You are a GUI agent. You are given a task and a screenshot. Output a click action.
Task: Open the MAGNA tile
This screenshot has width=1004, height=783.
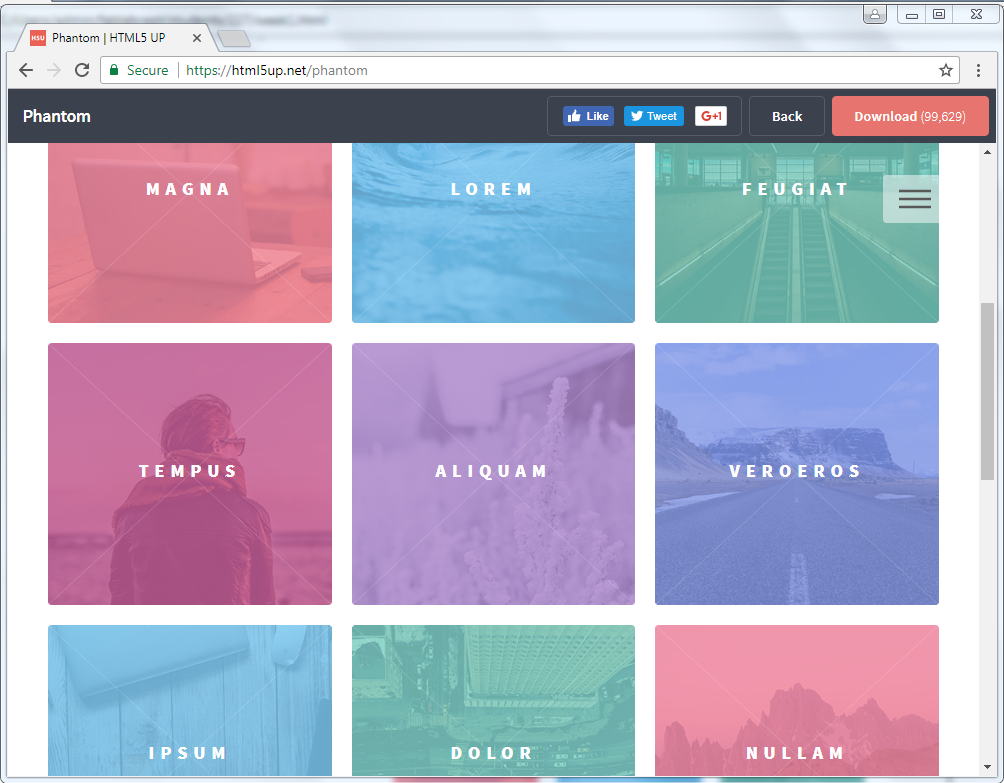[190, 233]
